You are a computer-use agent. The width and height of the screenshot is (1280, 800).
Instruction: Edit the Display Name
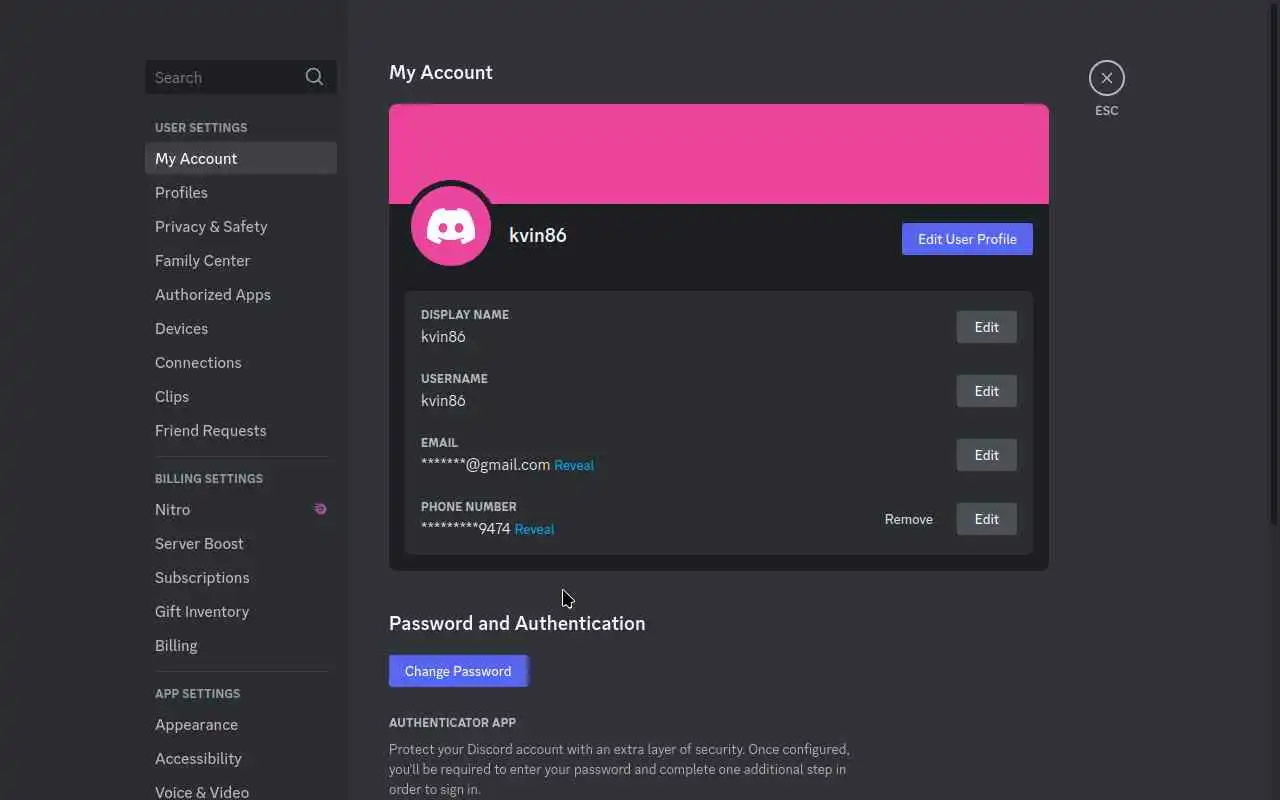986,327
